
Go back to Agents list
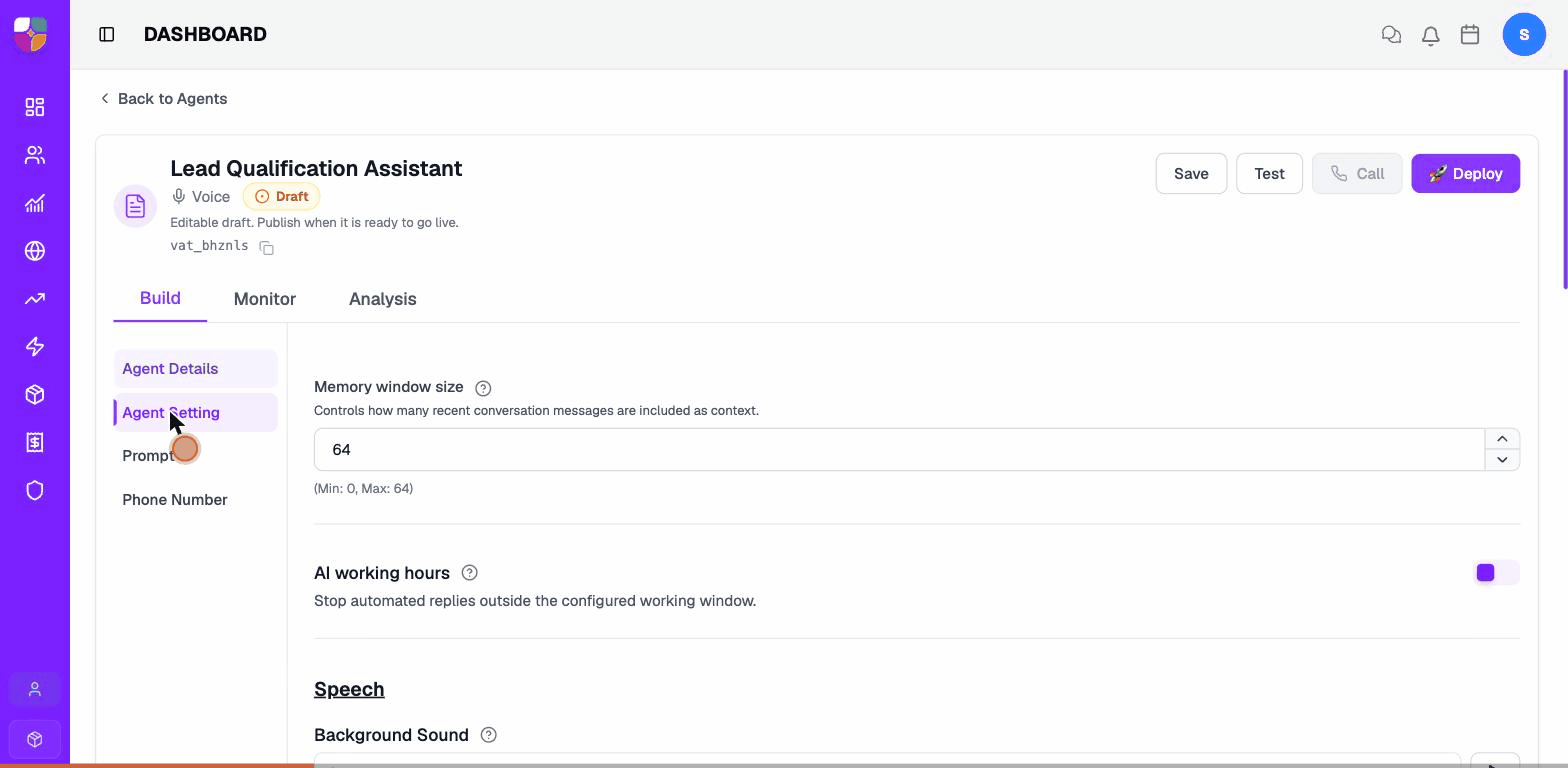click(x=163, y=98)
